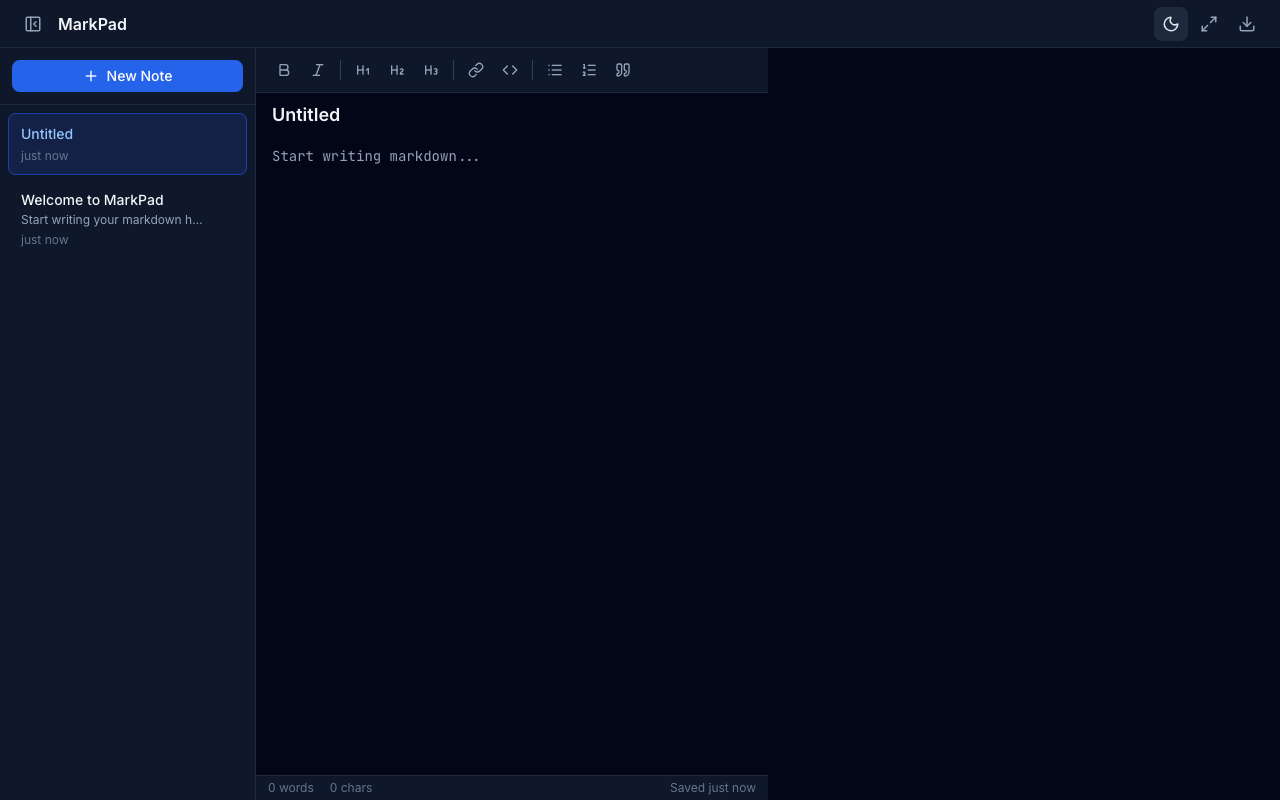
Task: Insert a Heading 1
Action: [x=363, y=70]
